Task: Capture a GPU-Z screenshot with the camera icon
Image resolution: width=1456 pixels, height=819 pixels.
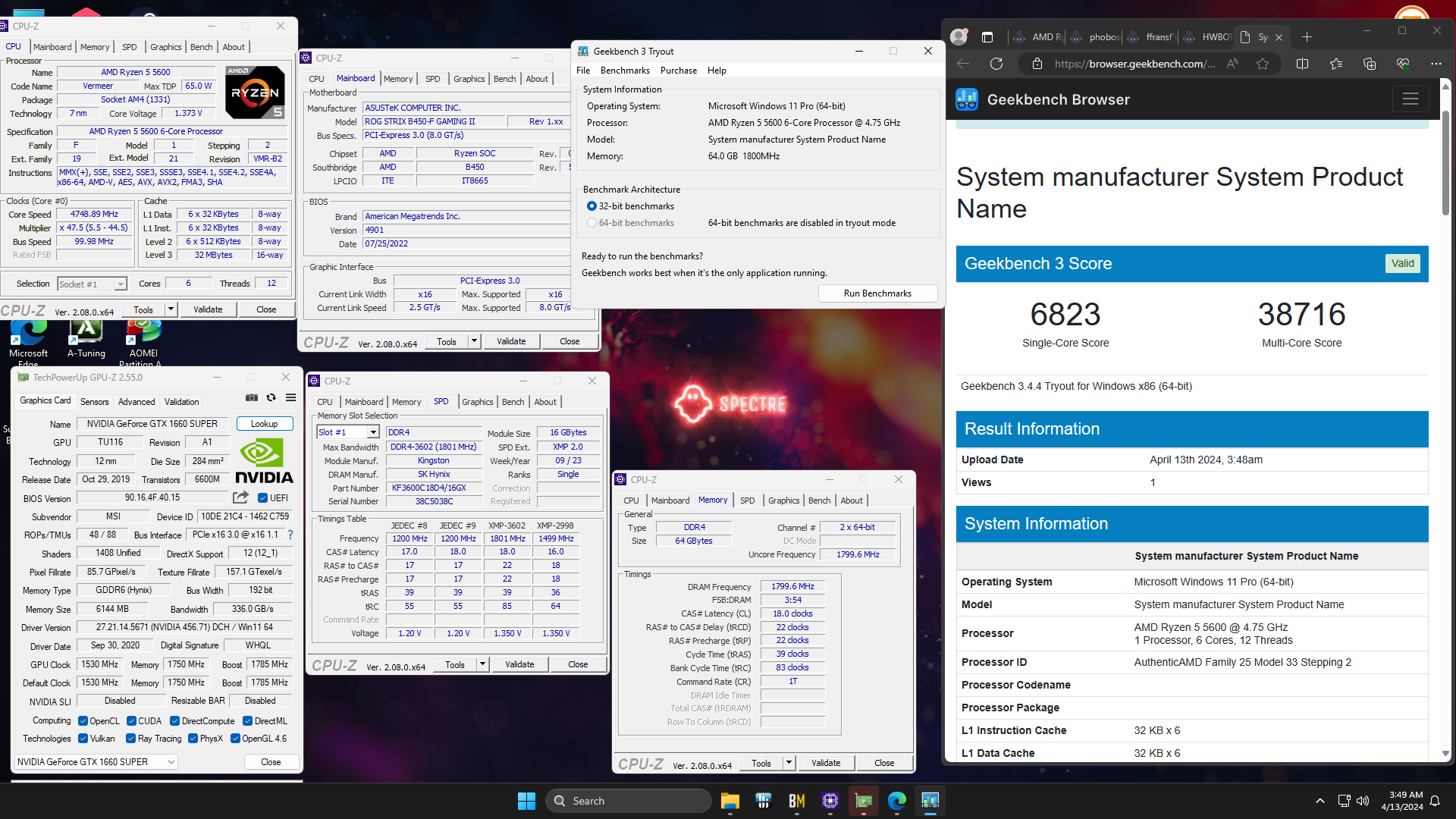Action: point(252,397)
